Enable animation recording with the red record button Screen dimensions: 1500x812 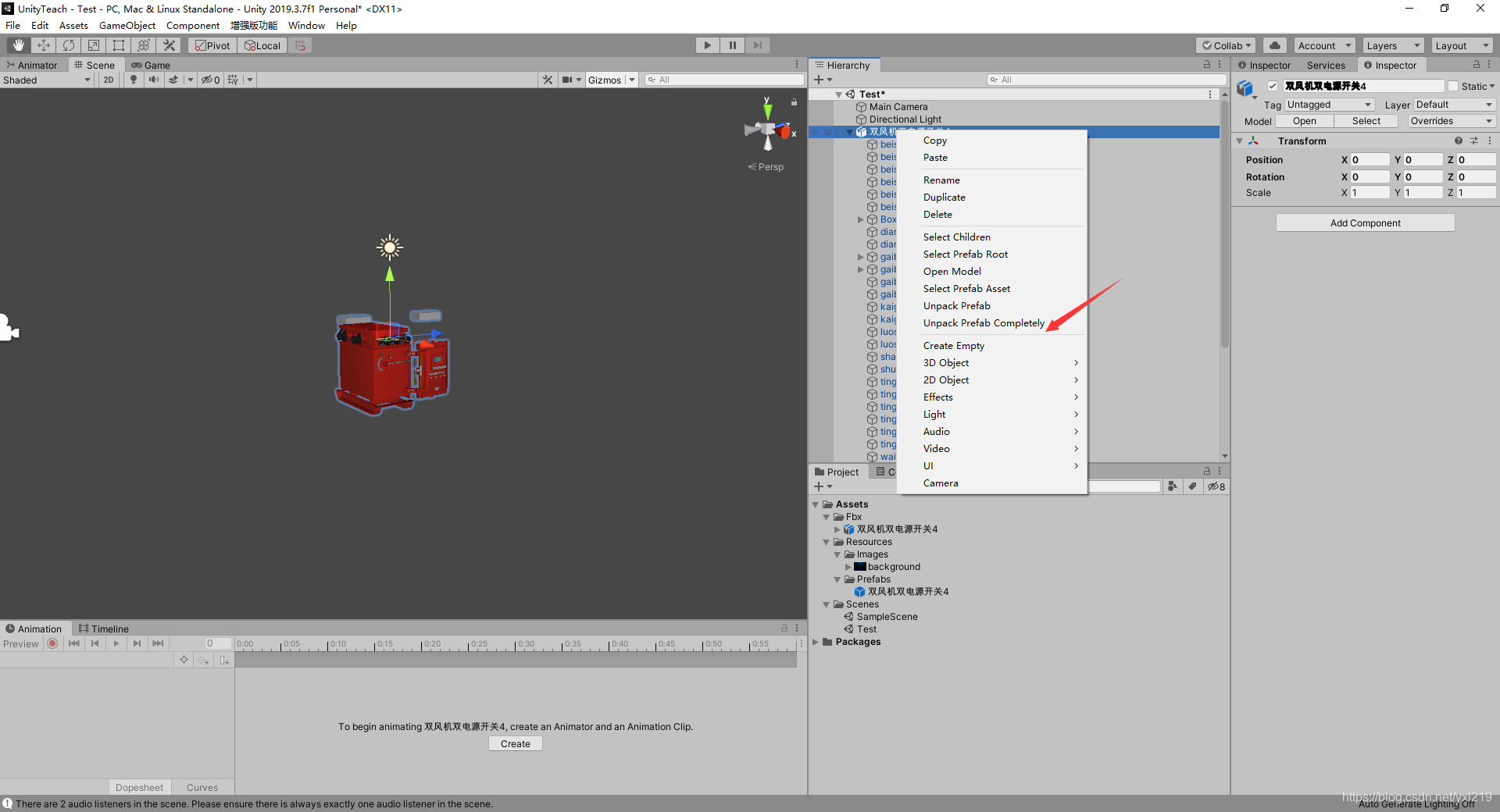(52, 643)
